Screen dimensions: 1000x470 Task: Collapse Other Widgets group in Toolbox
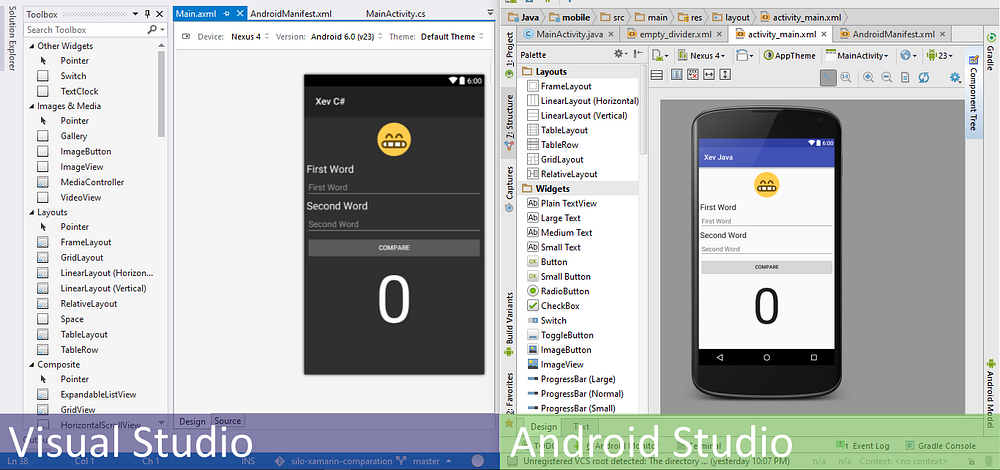[x=32, y=46]
